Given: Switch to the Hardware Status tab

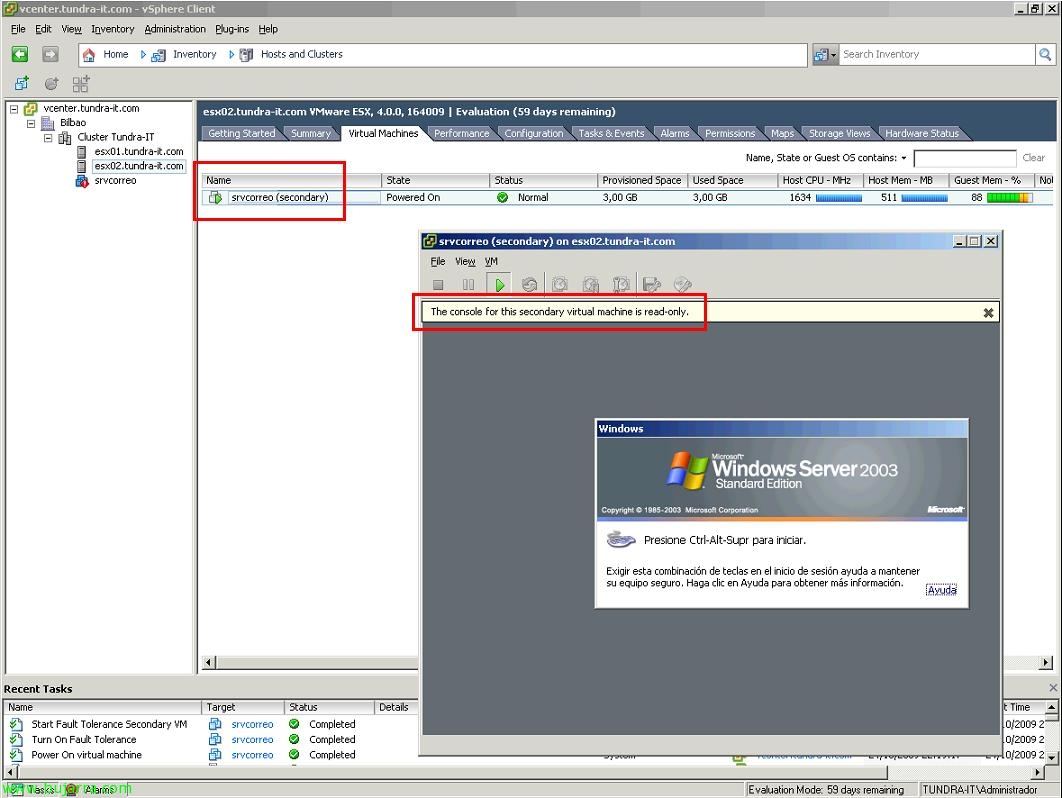Looking at the screenshot, I should pyautogui.click(x=922, y=133).
